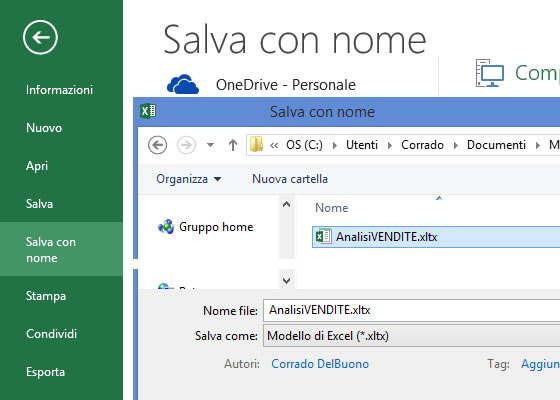The image size is (560, 400).
Task: Open the Condividi page
Action: pyautogui.click(x=51, y=334)
